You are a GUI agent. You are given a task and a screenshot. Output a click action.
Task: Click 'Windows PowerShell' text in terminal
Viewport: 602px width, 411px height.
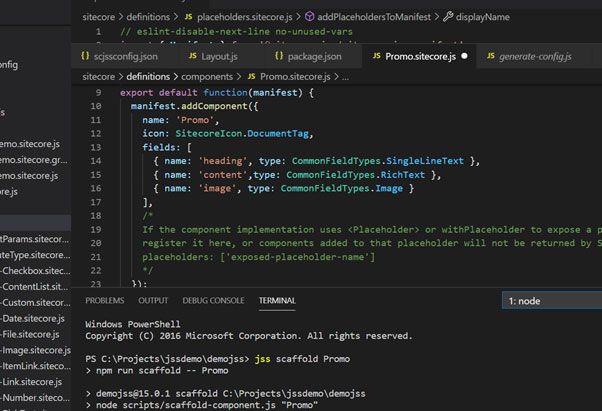tap(133, 324)
